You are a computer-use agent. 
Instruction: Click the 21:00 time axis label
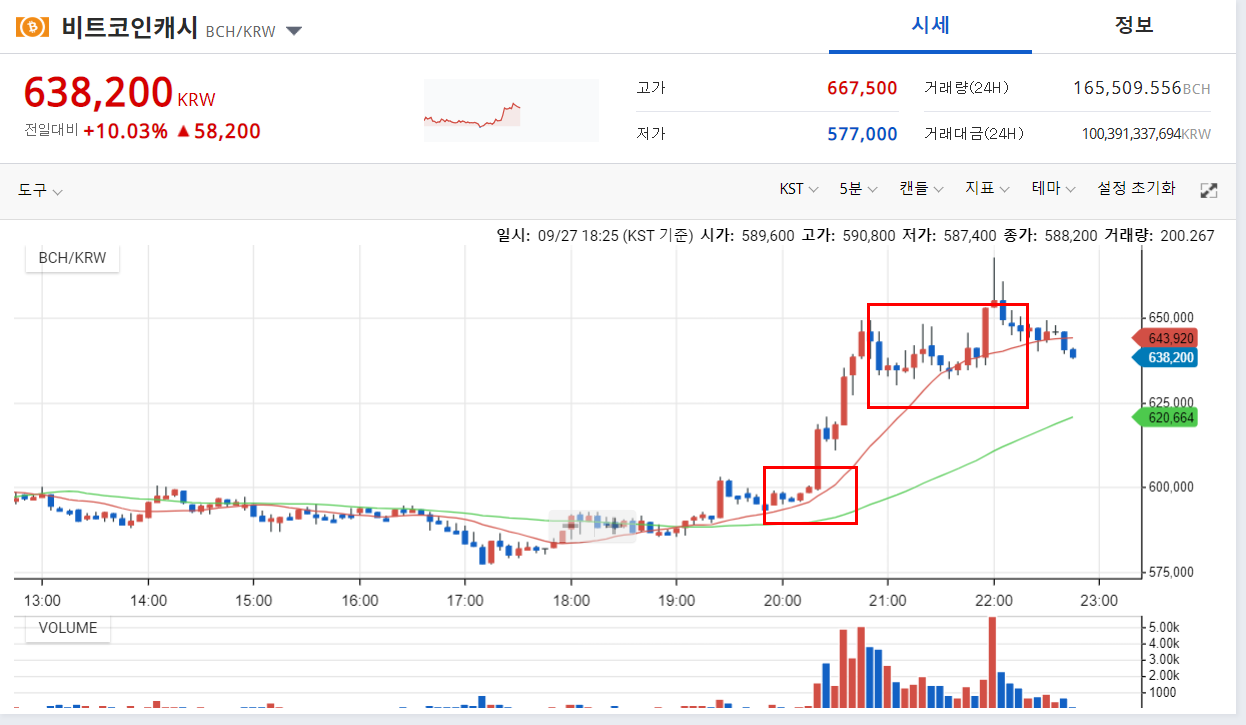pyautogui.click(x=888, y=600)
